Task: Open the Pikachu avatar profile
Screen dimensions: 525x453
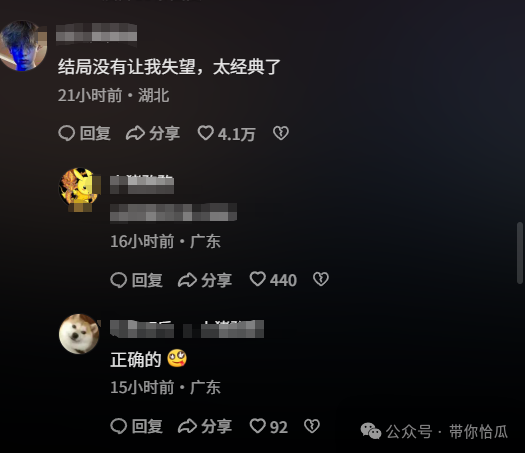Action: pos(79,187)
